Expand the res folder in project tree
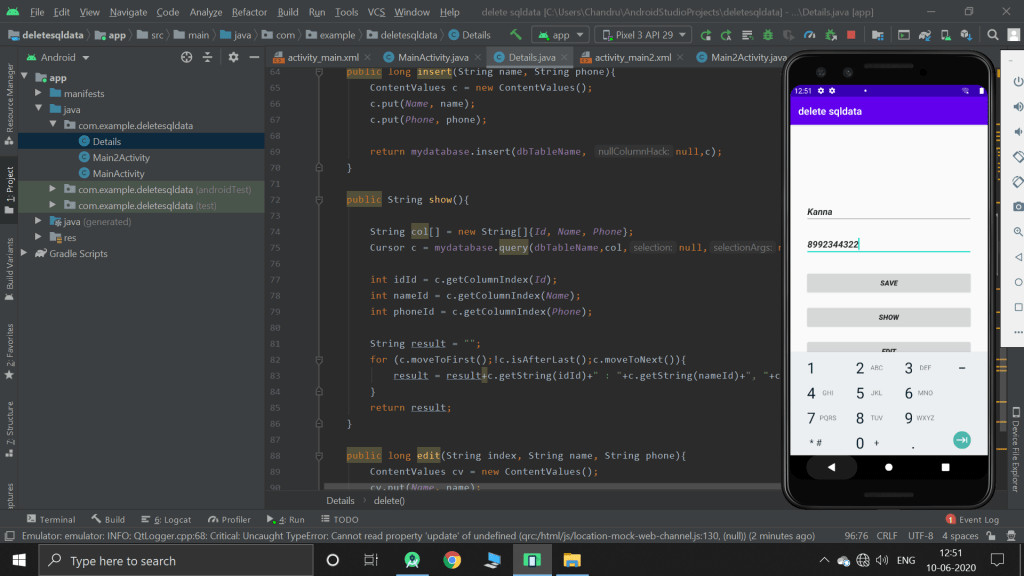 (x=40, y=238)
